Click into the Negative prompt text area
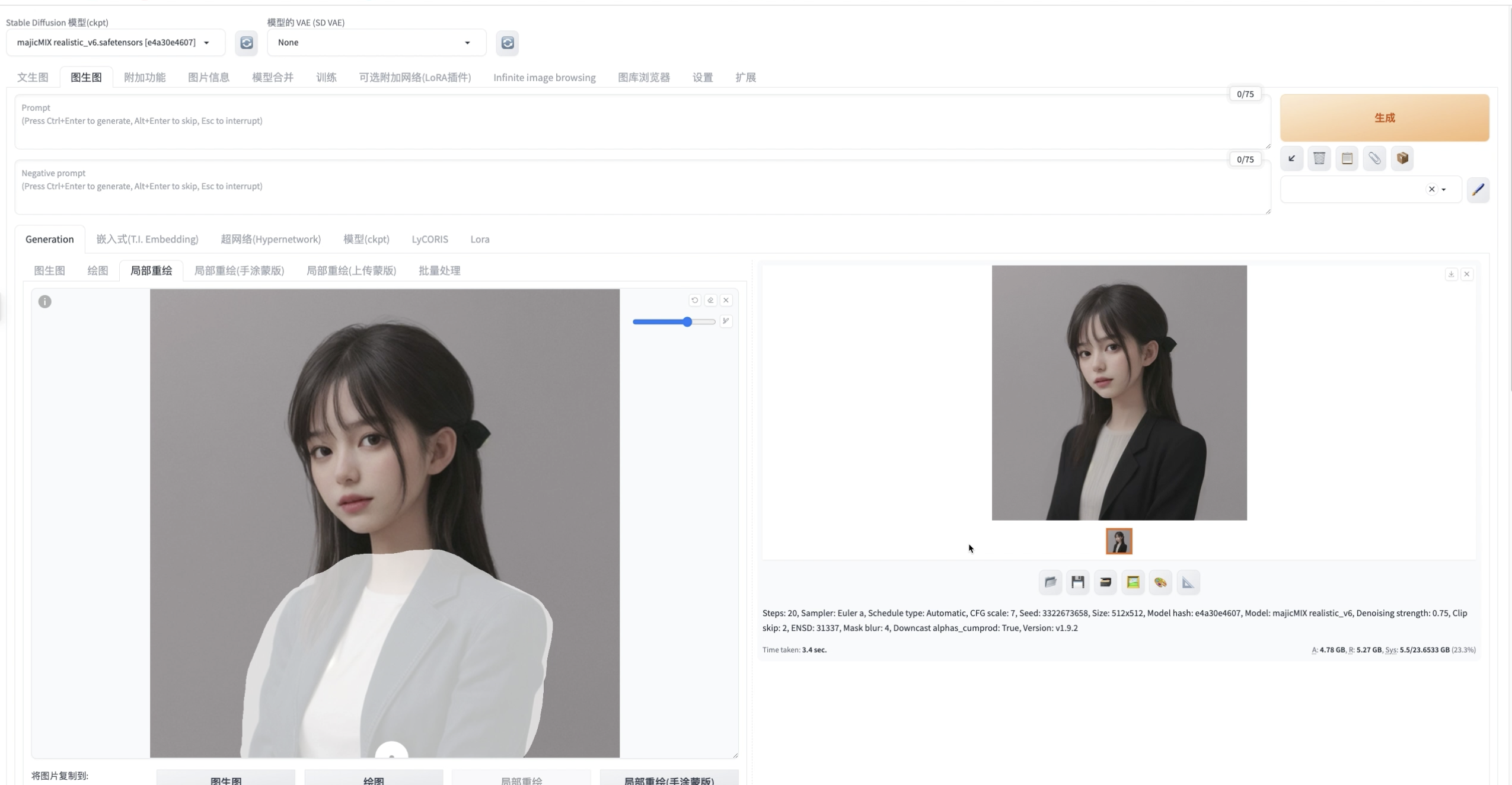 point(643,187)
